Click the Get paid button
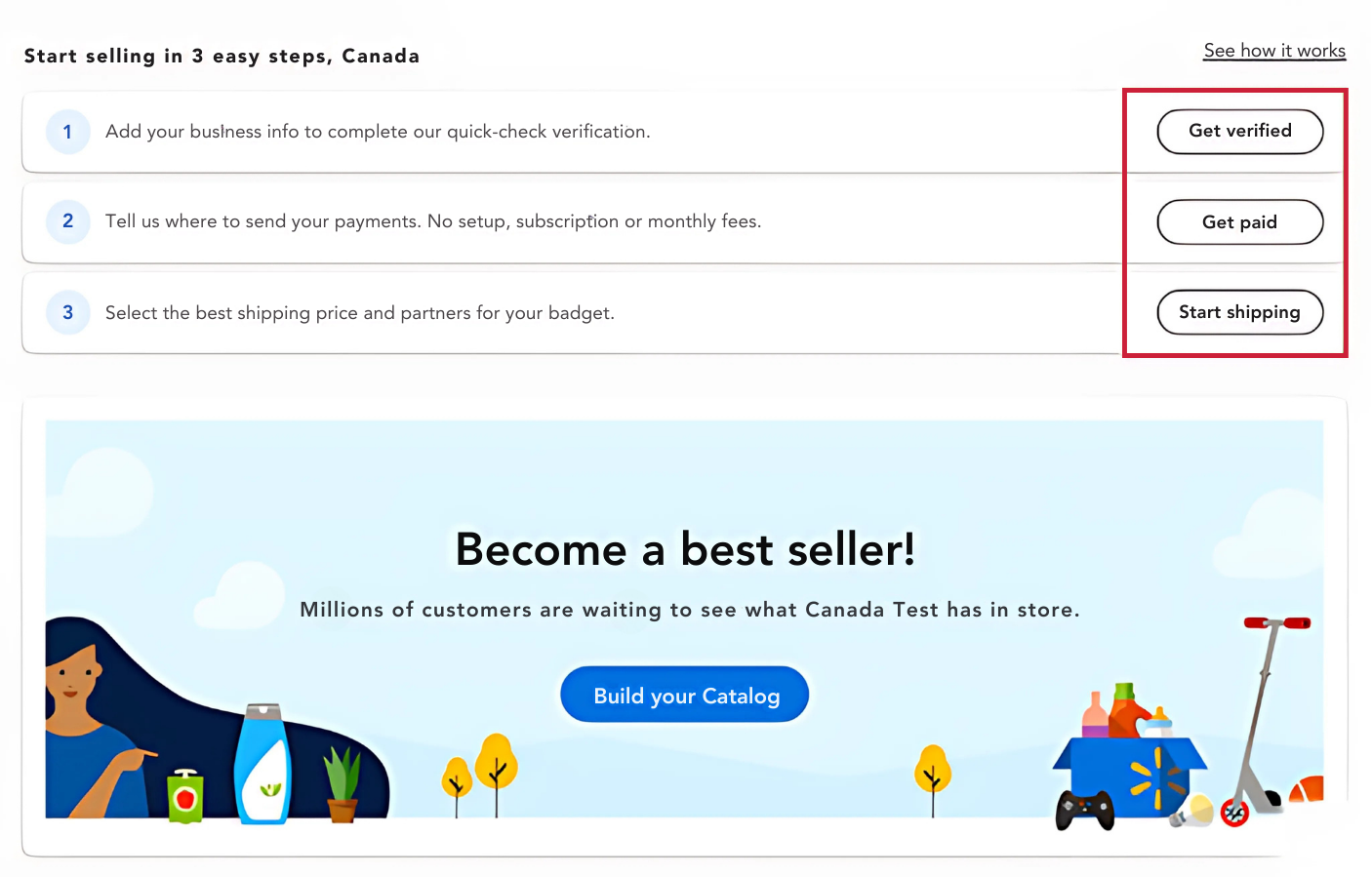The width and height of the screenshot is (1372, 877). tap(1239, 221)
